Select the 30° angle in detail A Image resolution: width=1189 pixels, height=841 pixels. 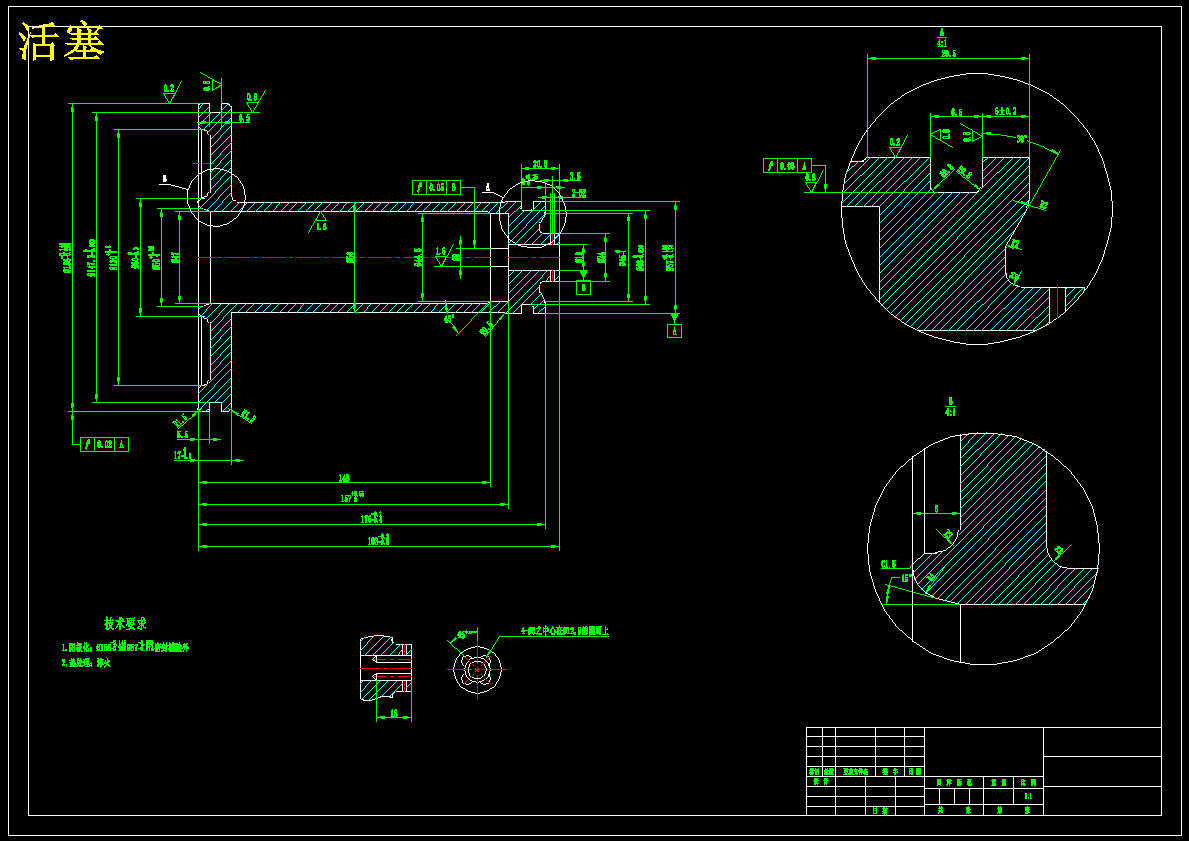coord(1022,140)
